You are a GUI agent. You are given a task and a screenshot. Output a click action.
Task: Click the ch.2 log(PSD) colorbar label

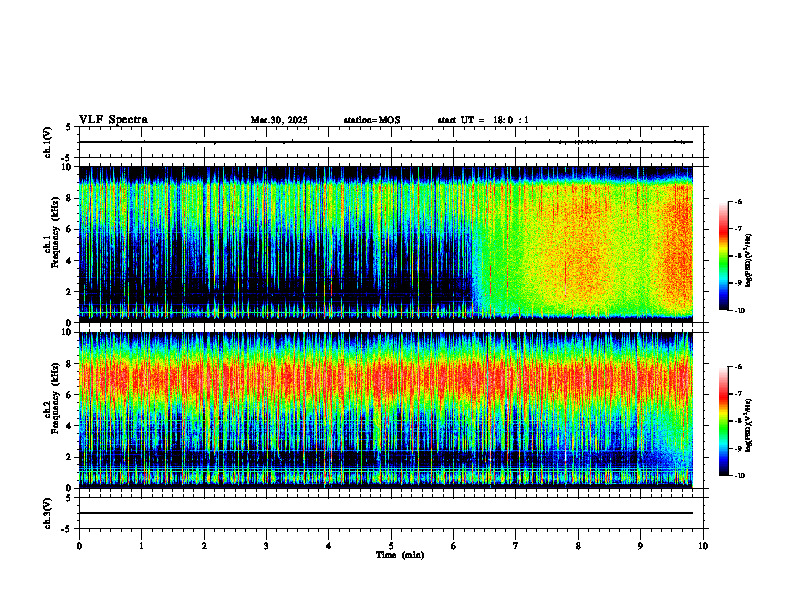748,426
